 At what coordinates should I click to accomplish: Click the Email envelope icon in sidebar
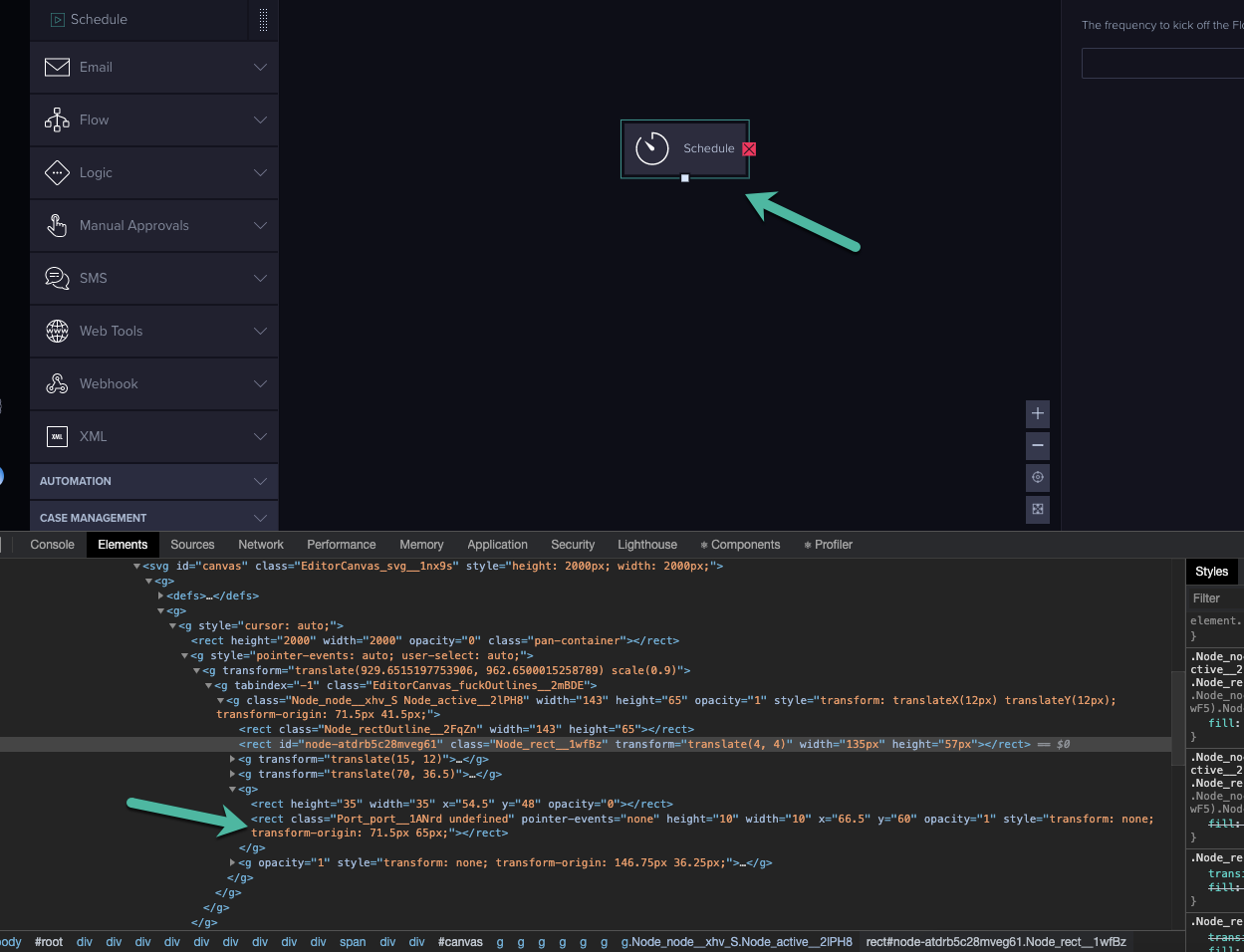pos(57,67)
